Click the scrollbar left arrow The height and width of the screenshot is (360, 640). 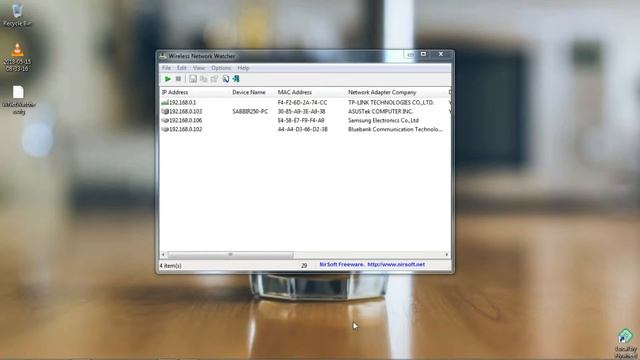[x=163, y=255]
